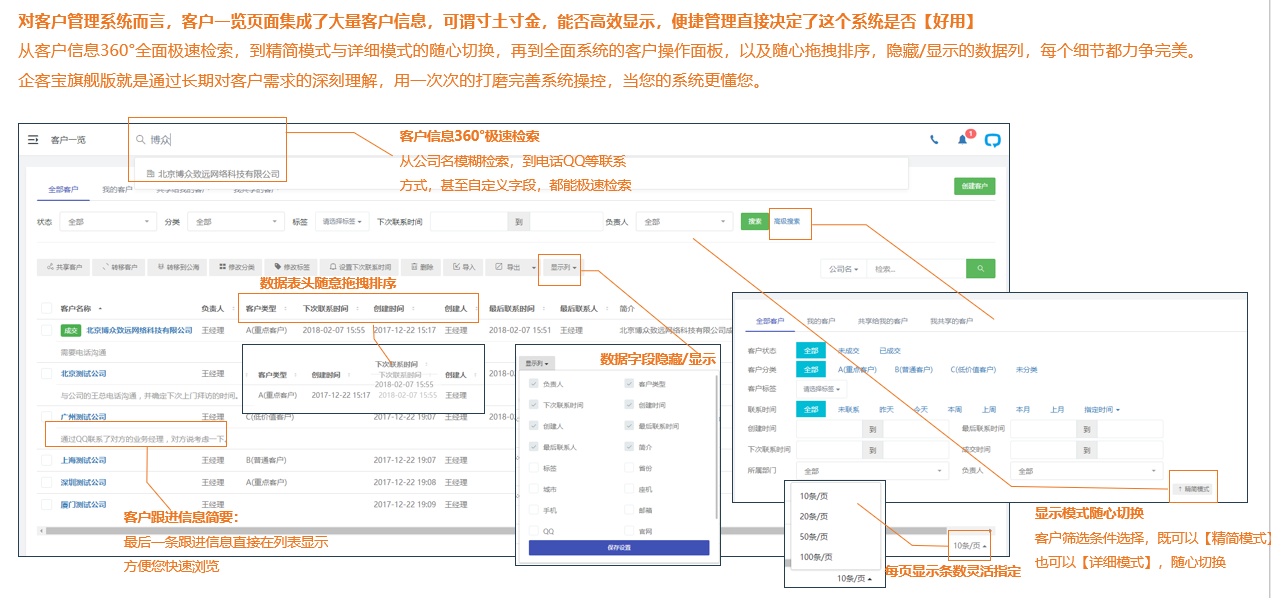Click the 精简模式 button
This screenshot has width=1271, height=598.
1193,489
